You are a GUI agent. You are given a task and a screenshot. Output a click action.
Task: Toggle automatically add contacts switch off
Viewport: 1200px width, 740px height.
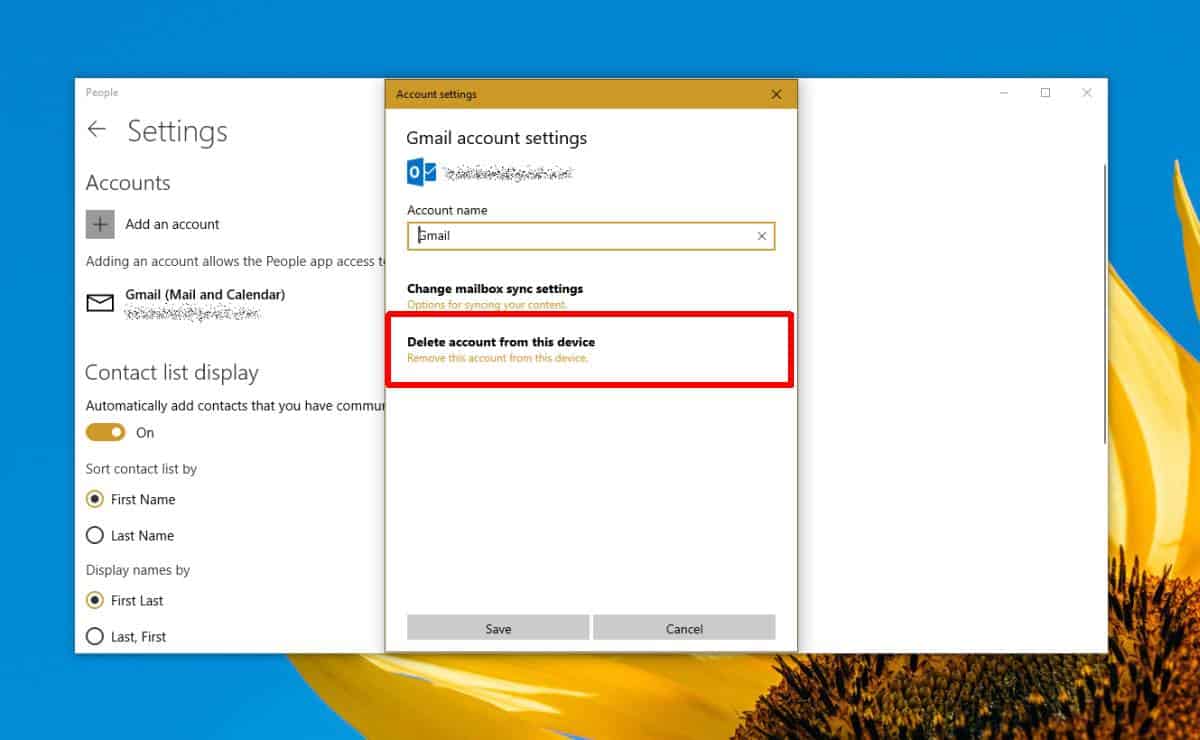point(106,432)
